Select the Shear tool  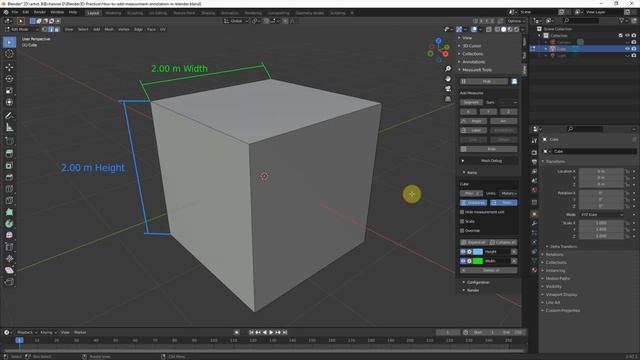coord(9,270)
